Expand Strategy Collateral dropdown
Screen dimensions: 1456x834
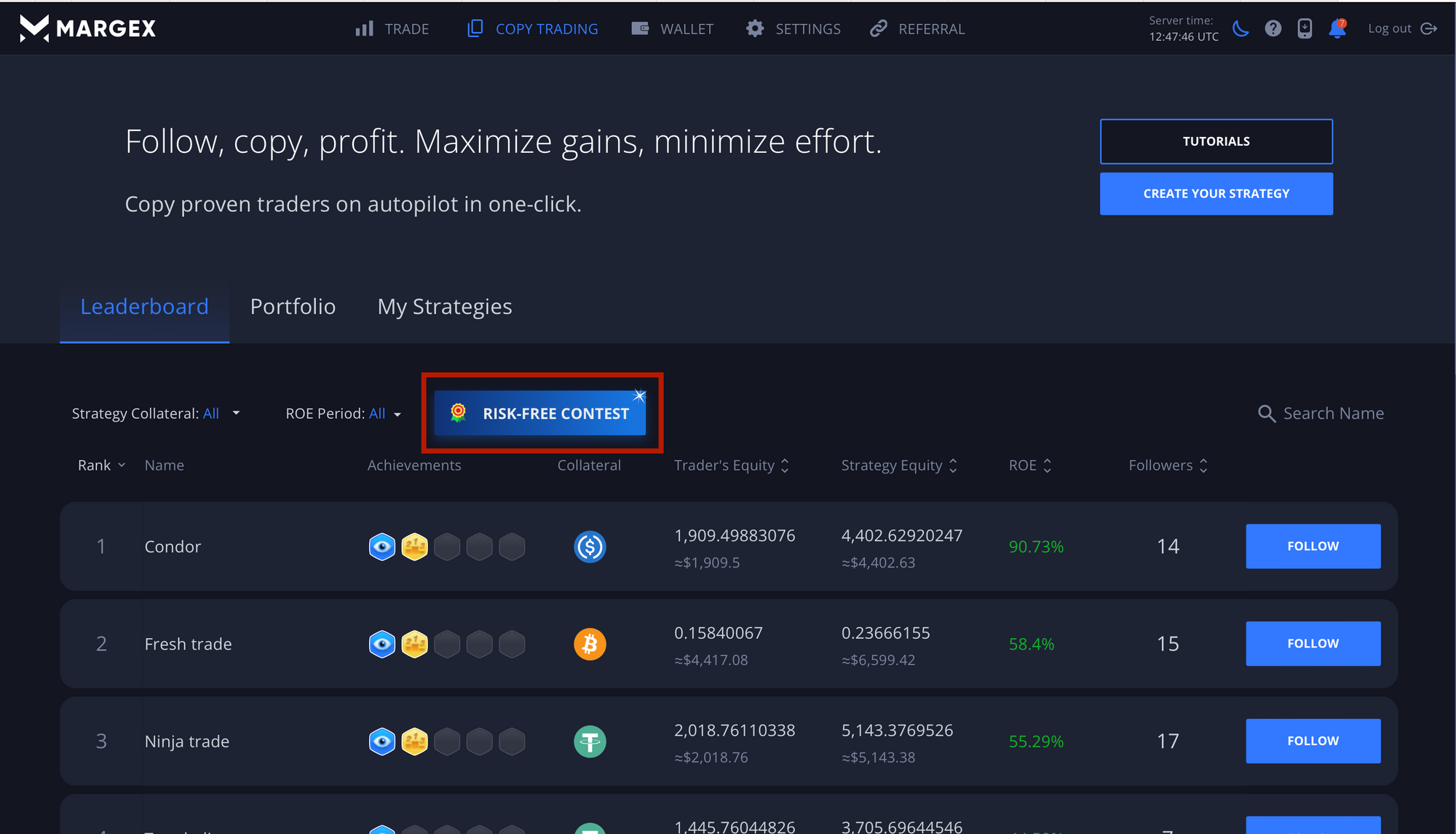point(157,414)
